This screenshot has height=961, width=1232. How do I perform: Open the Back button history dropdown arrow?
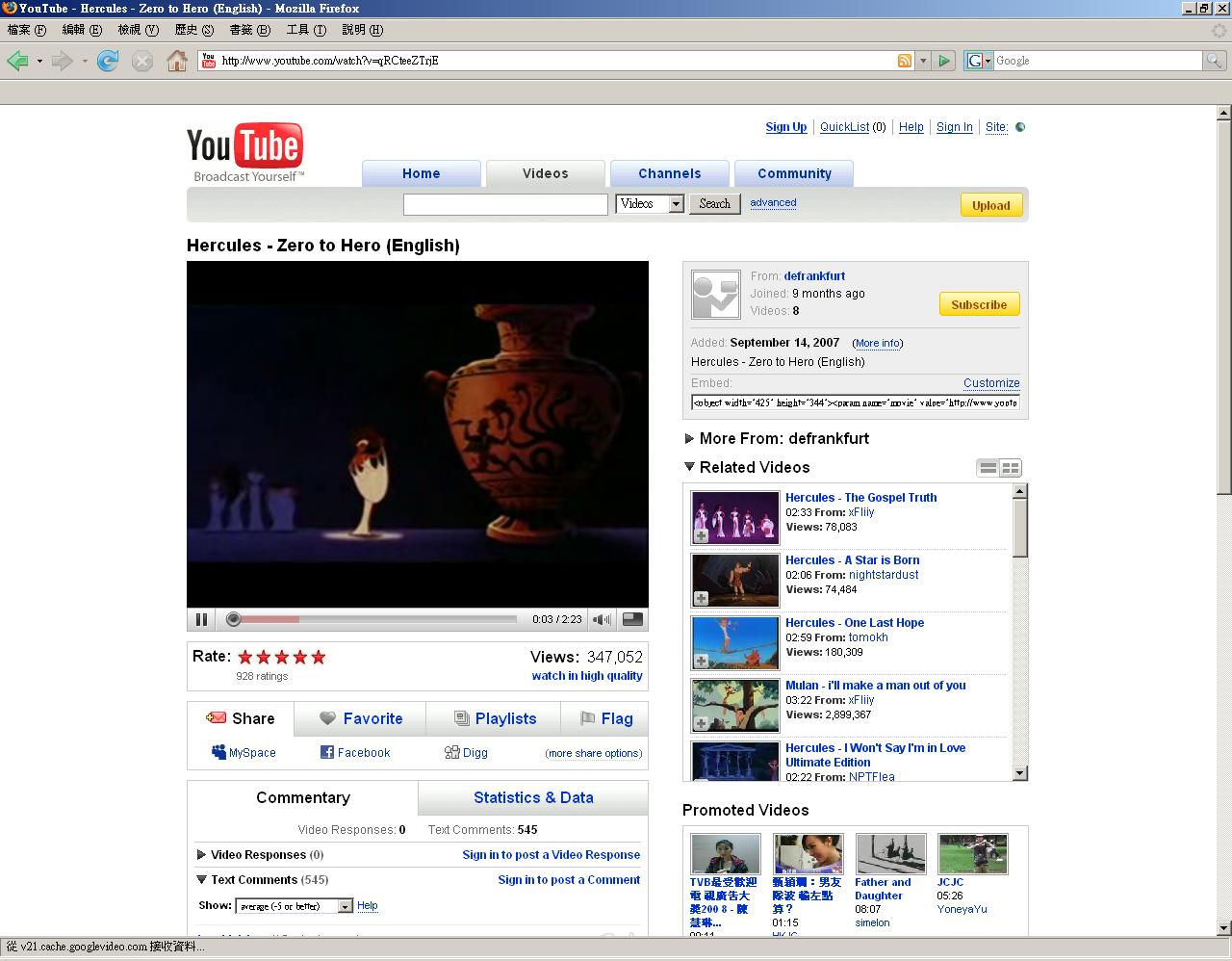(x=39, y=61)
